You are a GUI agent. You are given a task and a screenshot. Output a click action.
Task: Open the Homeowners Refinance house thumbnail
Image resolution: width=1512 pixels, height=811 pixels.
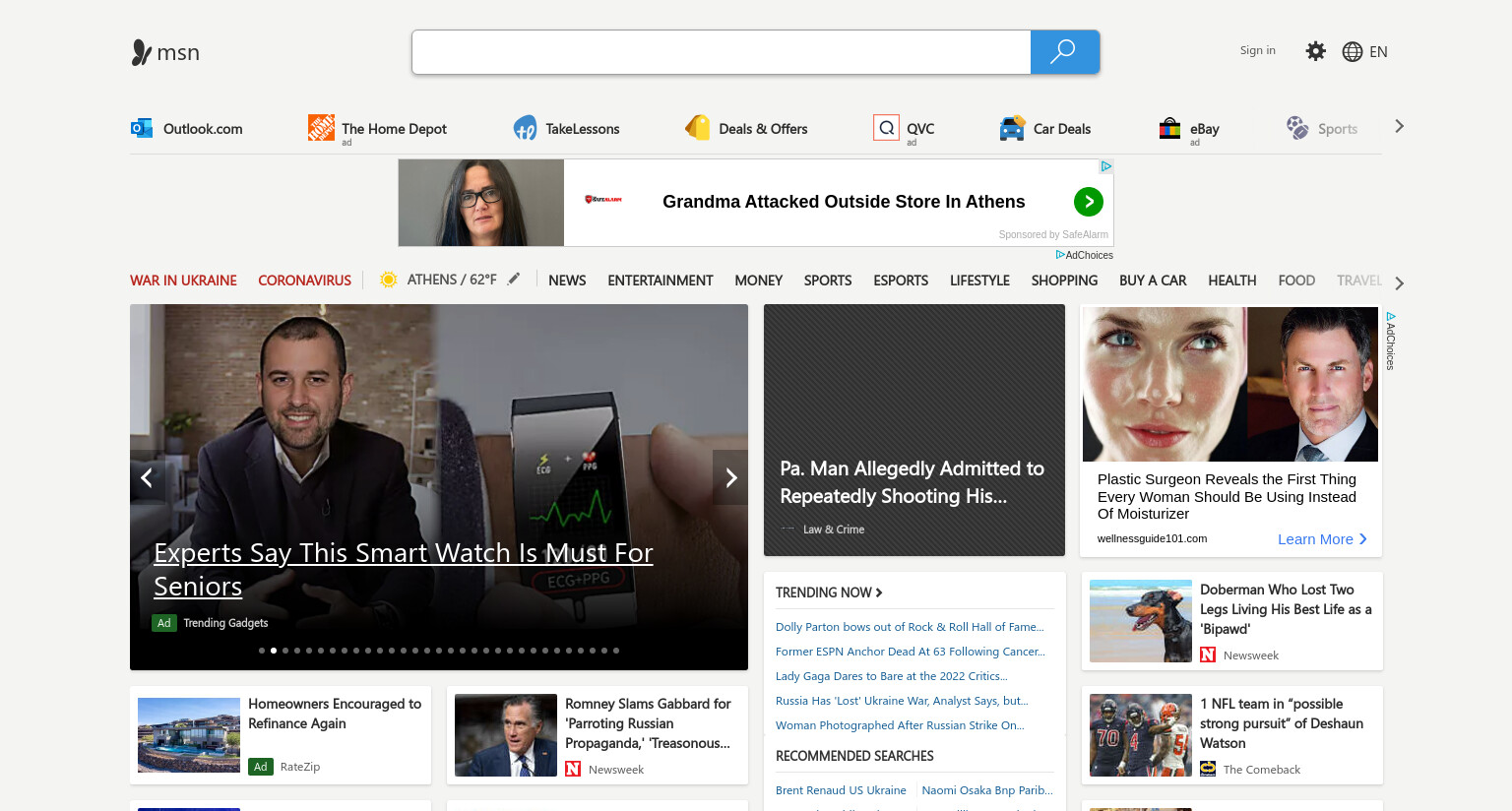click(x=189, y=735)
